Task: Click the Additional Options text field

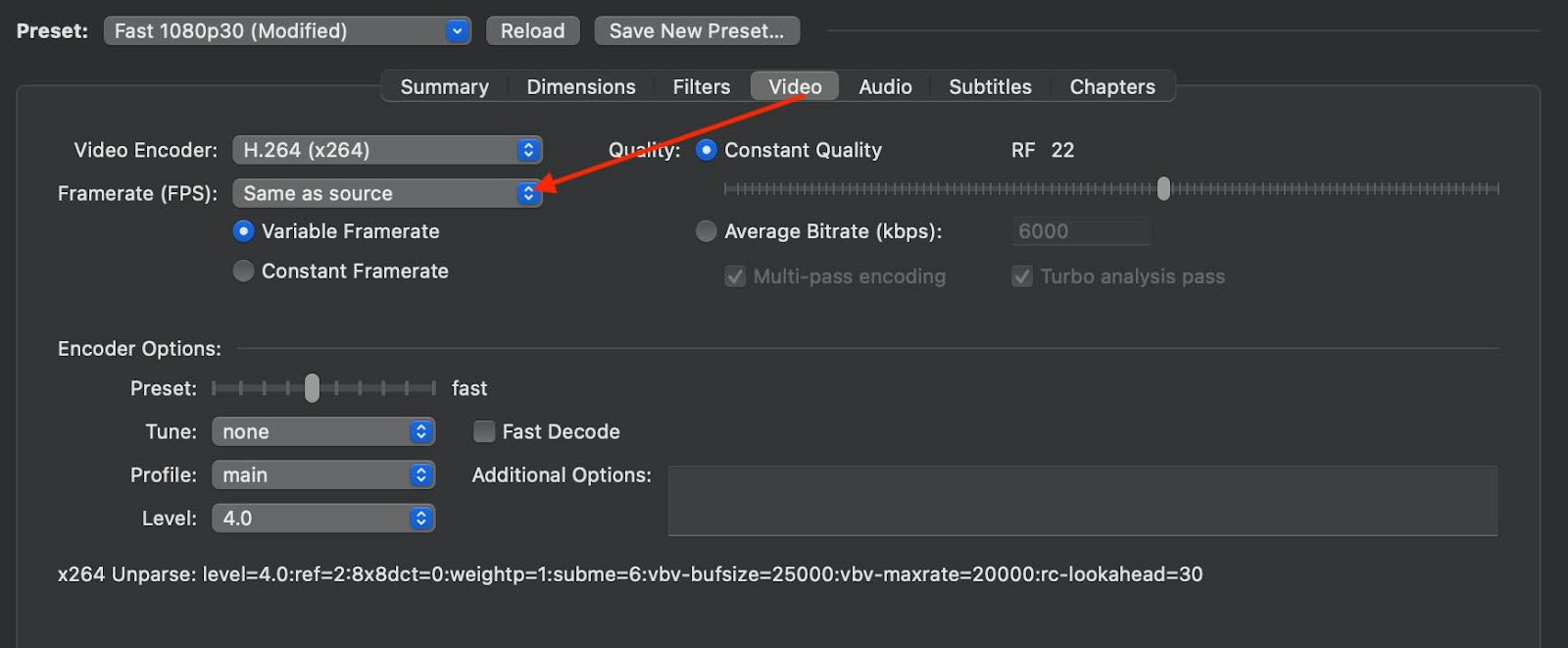Action: [1082, 501]
